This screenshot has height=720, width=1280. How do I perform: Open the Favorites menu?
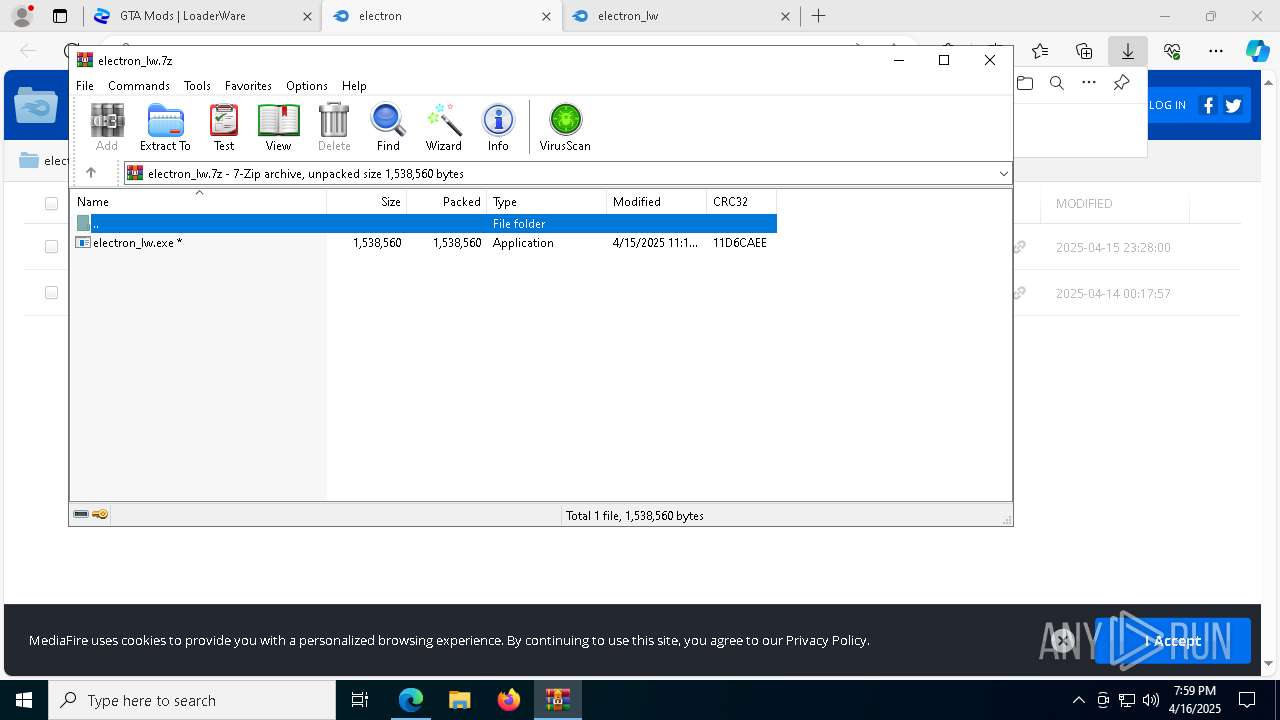248,86
